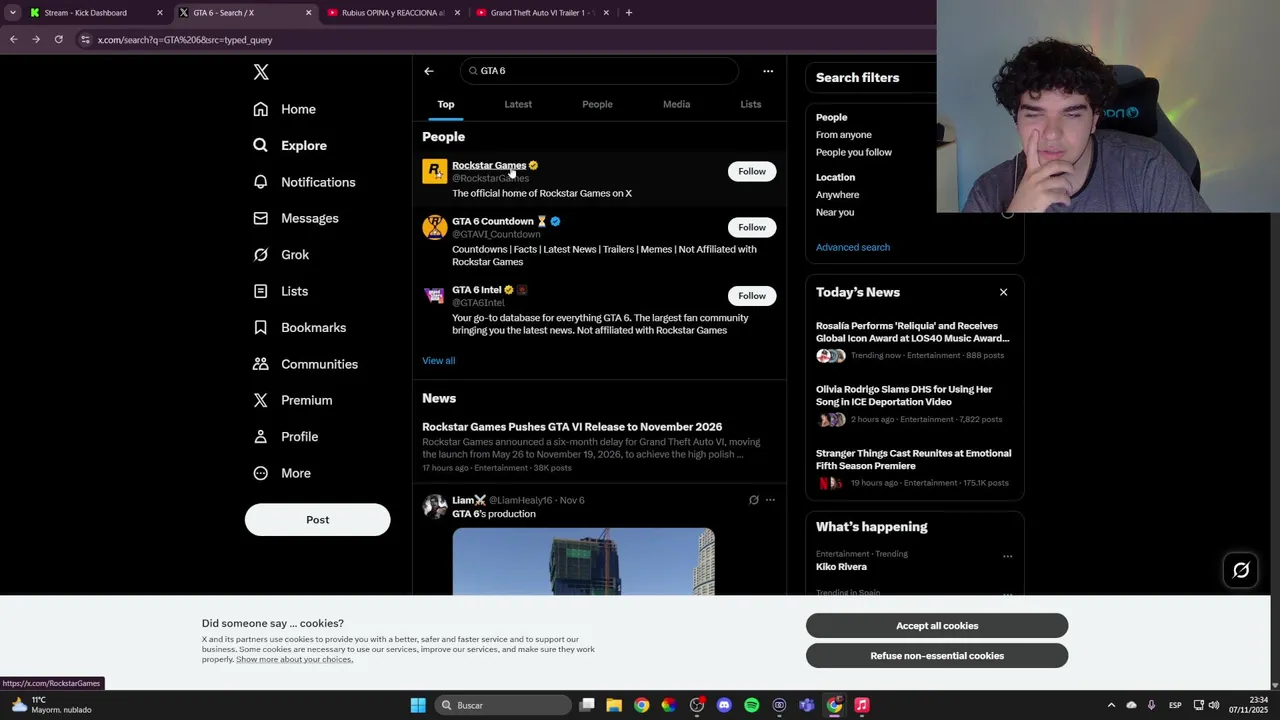Open the three-dot menu on Liam's post

tap(770, 500)
